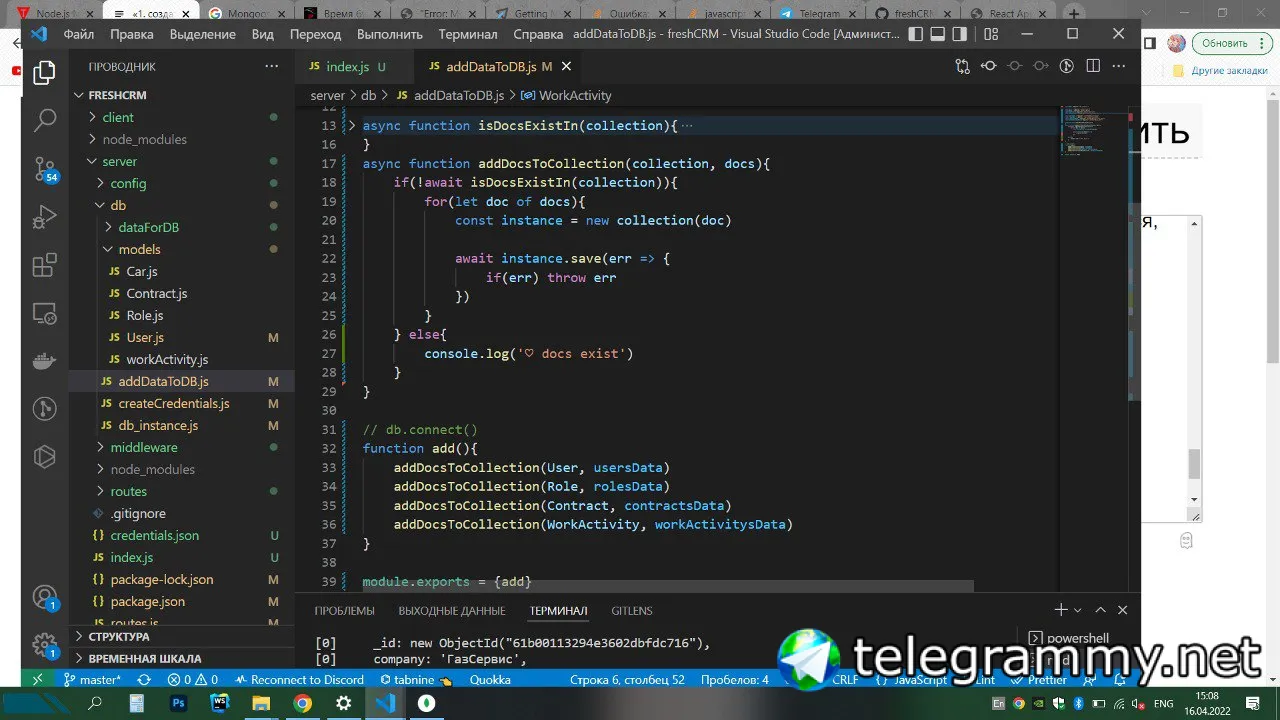Image resolution: width=1280 pixels, height=720 pixels.
Task: Click master* branch in status bar
Action: pyautogui.click(x=92, y=680)
